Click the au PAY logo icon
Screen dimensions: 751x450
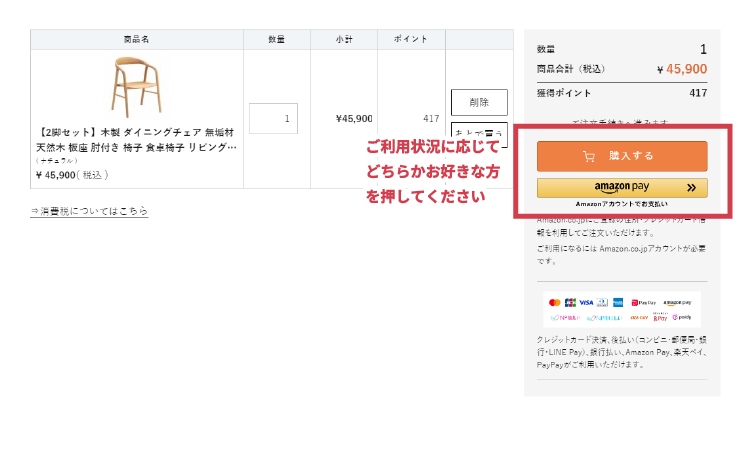tap(639, 317)
